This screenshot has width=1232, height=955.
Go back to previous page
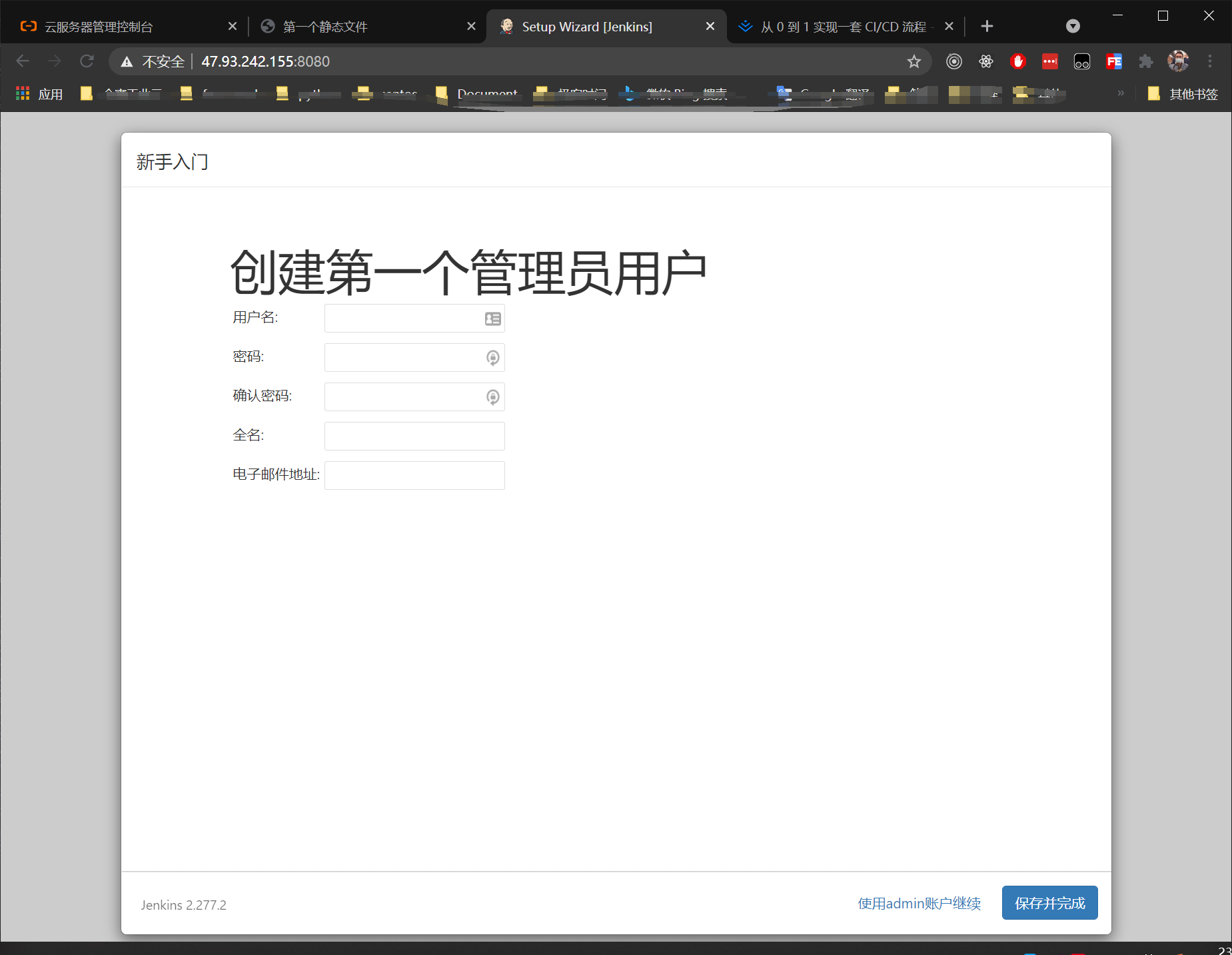23,61
